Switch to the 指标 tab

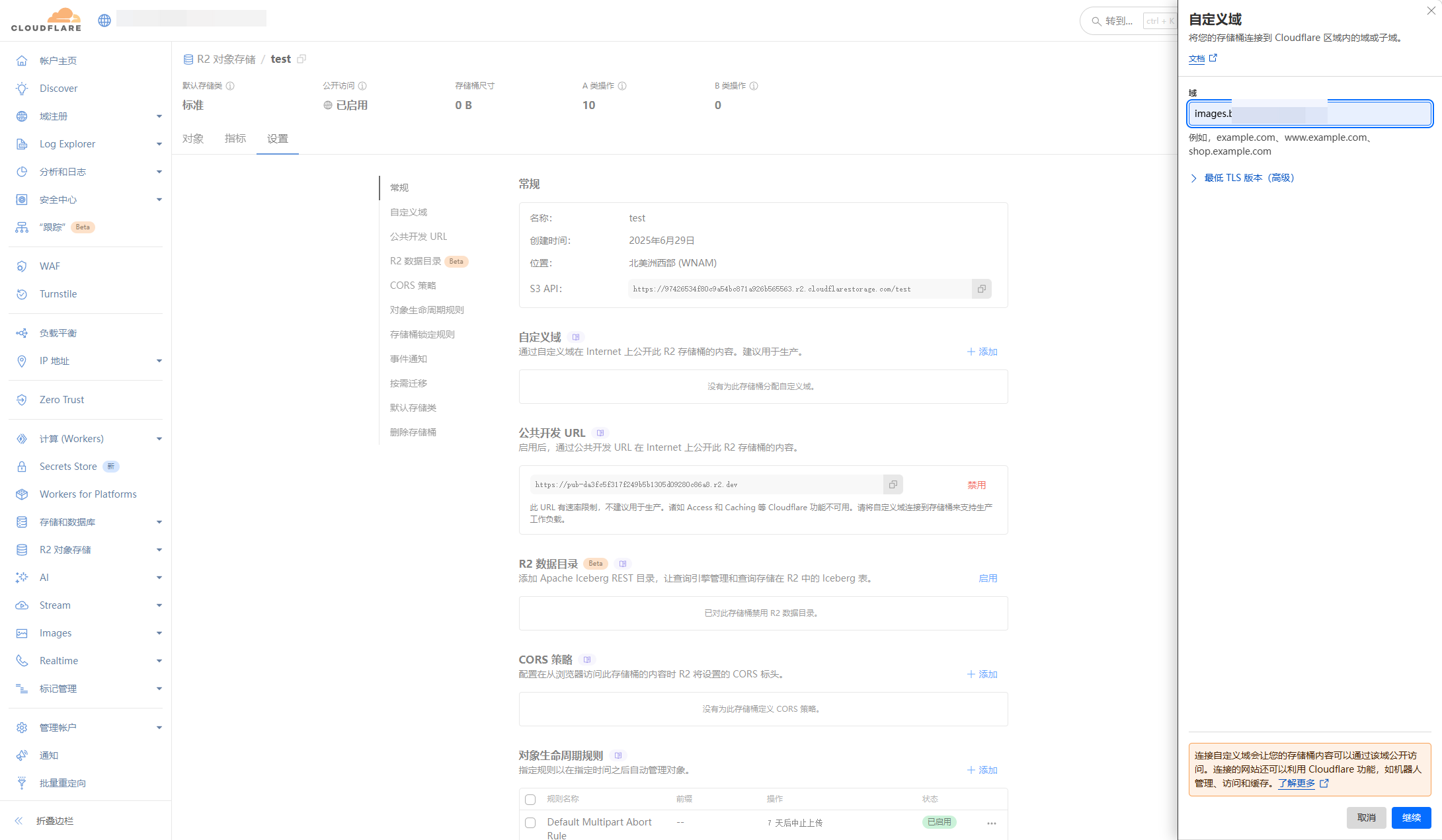[x=235, y=139]
